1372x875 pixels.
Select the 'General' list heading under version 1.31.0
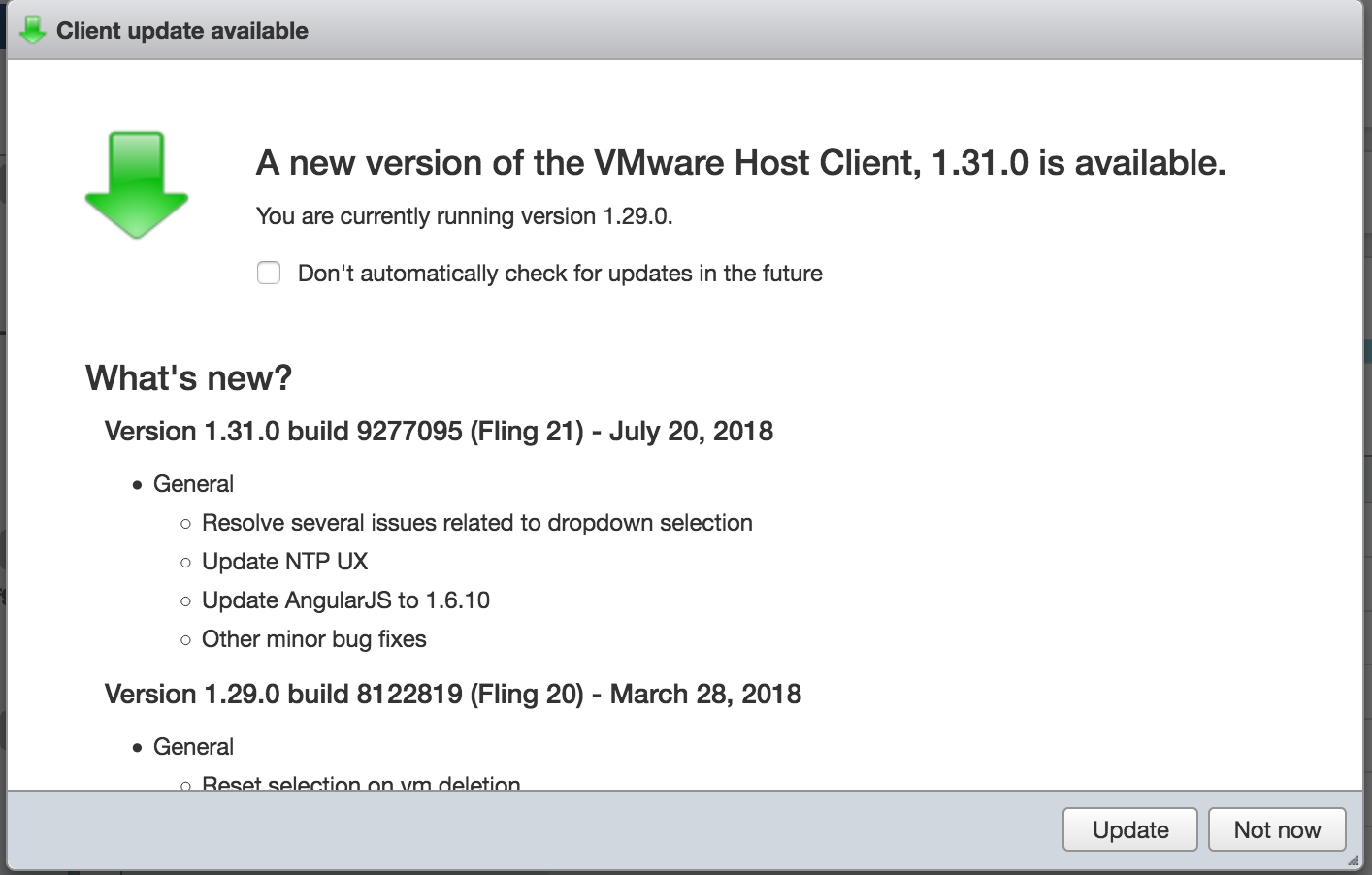pyautogui.click(x=193, y=483)
